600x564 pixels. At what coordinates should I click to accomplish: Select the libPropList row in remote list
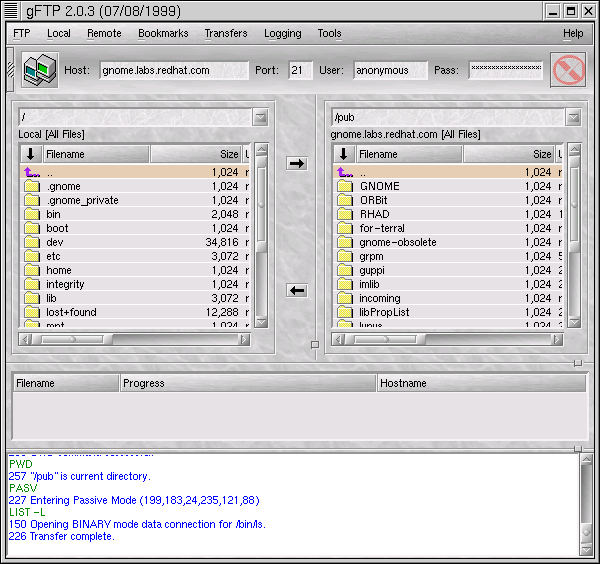tap(447, 312)
